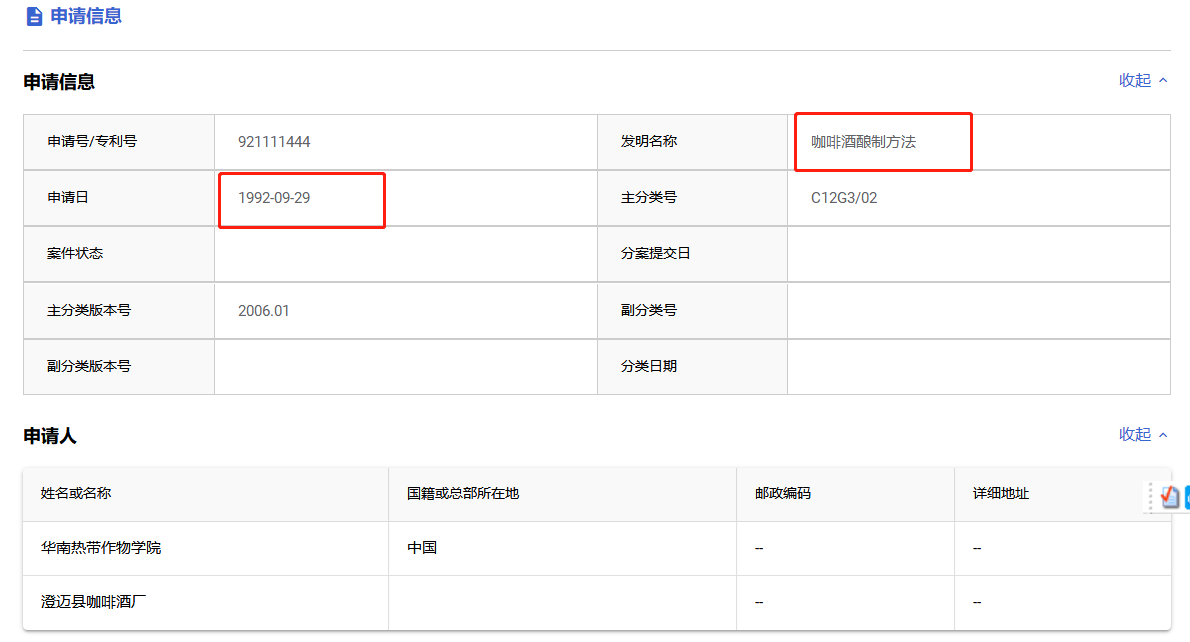Click the invention title 咖啡酒酿制方法
Image resolution: width=1190 pixels, height=642 pixels.
(x=863, y=142)
